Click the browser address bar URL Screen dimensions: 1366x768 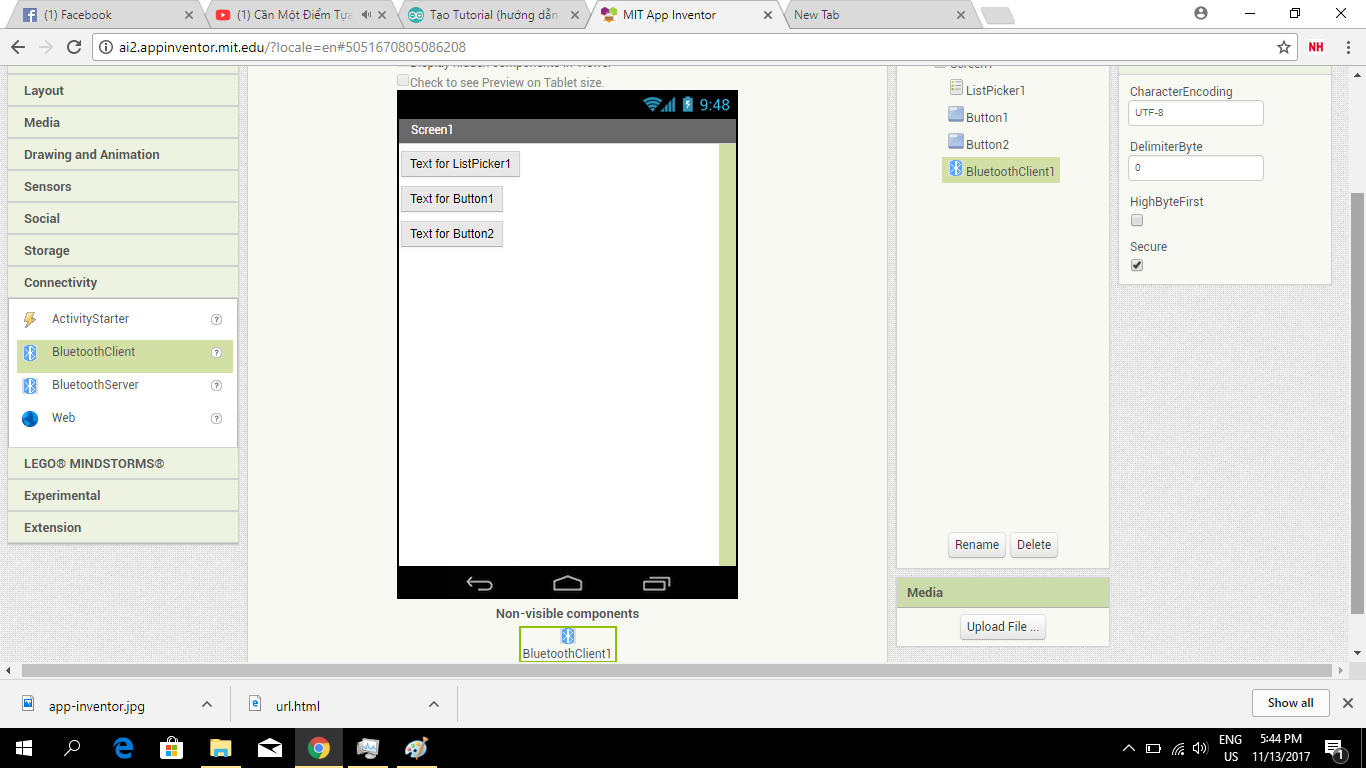coord(295,47)
